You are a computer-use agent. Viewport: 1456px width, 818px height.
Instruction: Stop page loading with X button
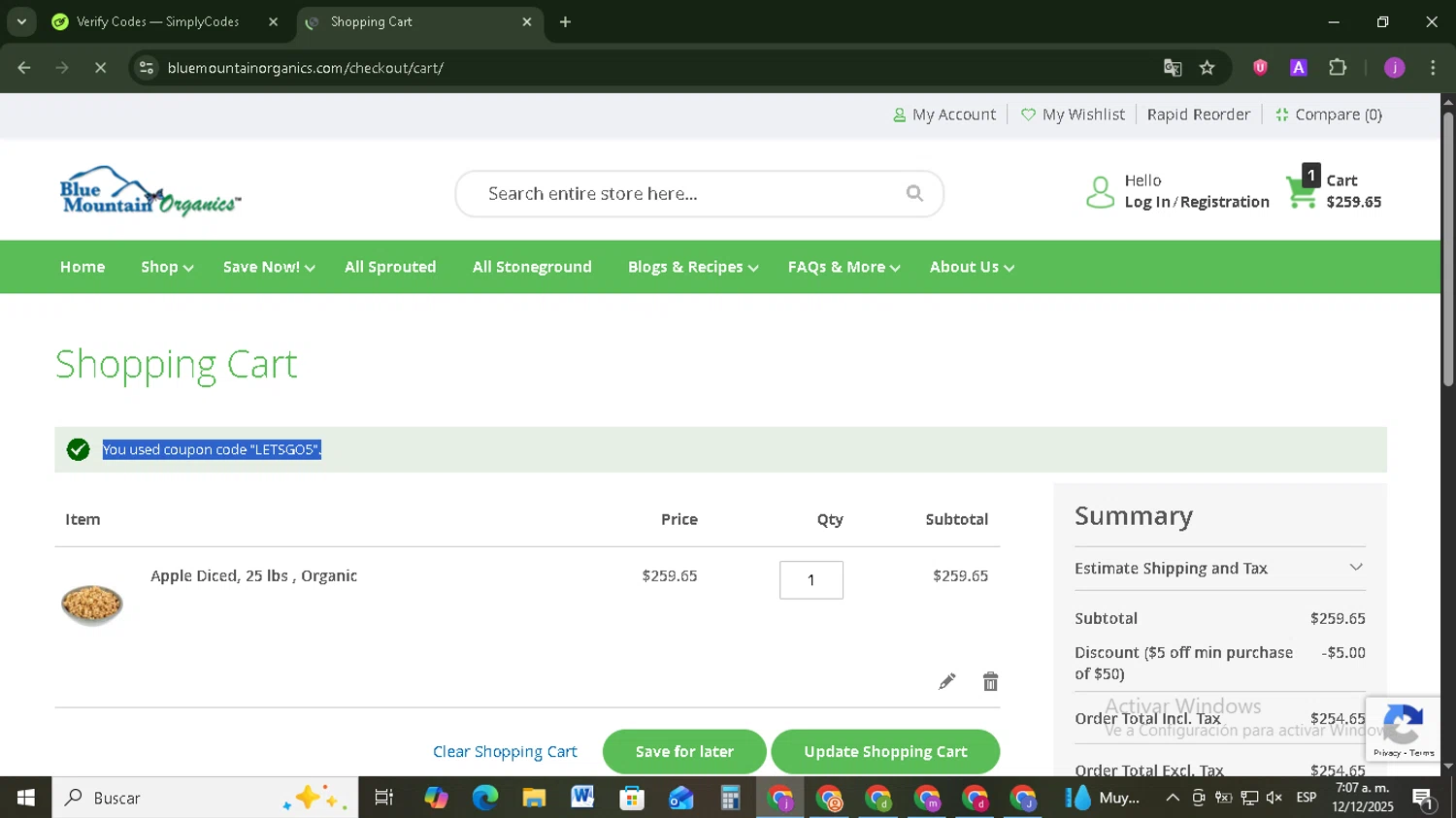(x=100, y=68)
